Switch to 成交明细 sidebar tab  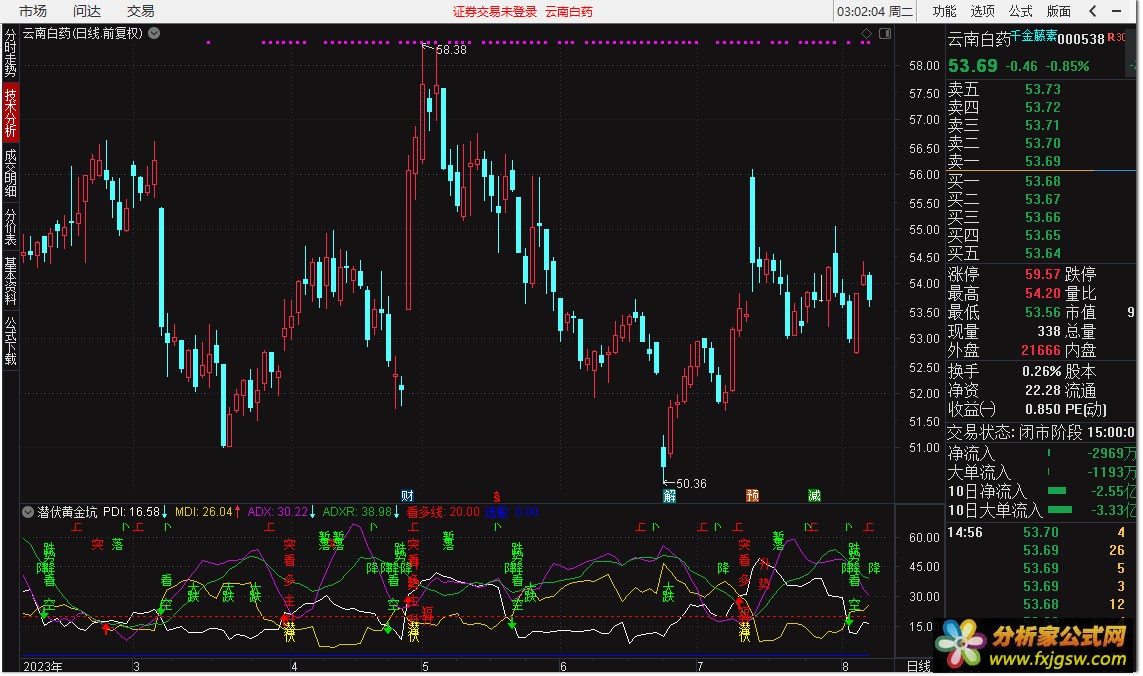[x=10, y=173]
